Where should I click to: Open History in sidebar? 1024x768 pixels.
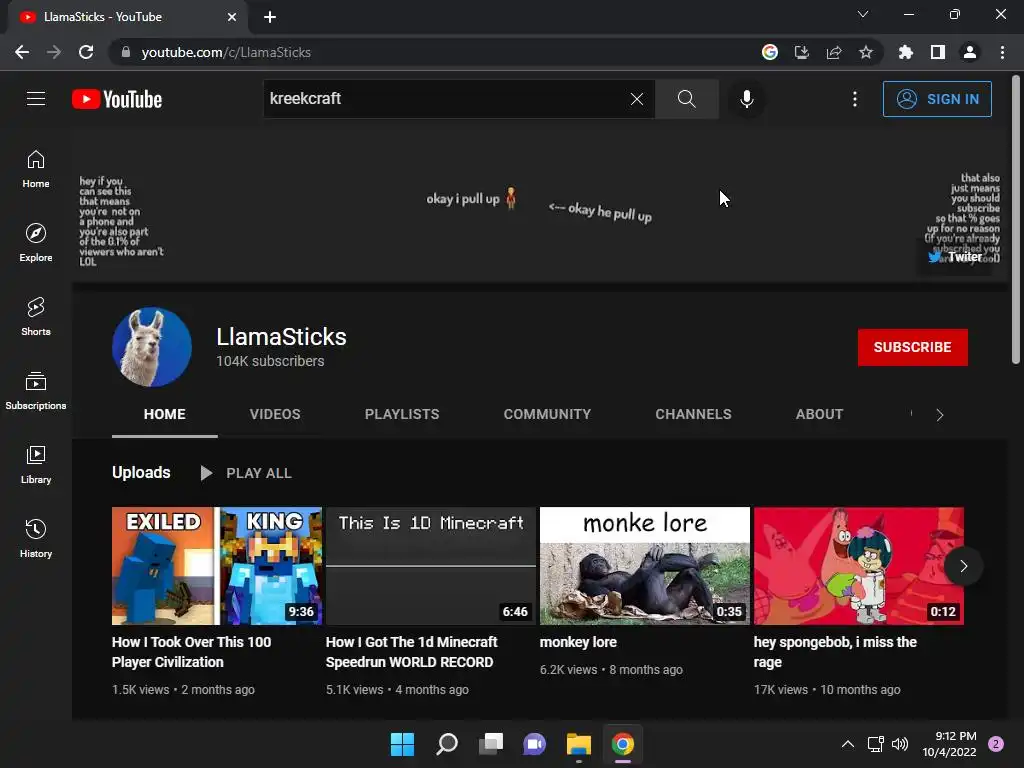coord(36,538)
